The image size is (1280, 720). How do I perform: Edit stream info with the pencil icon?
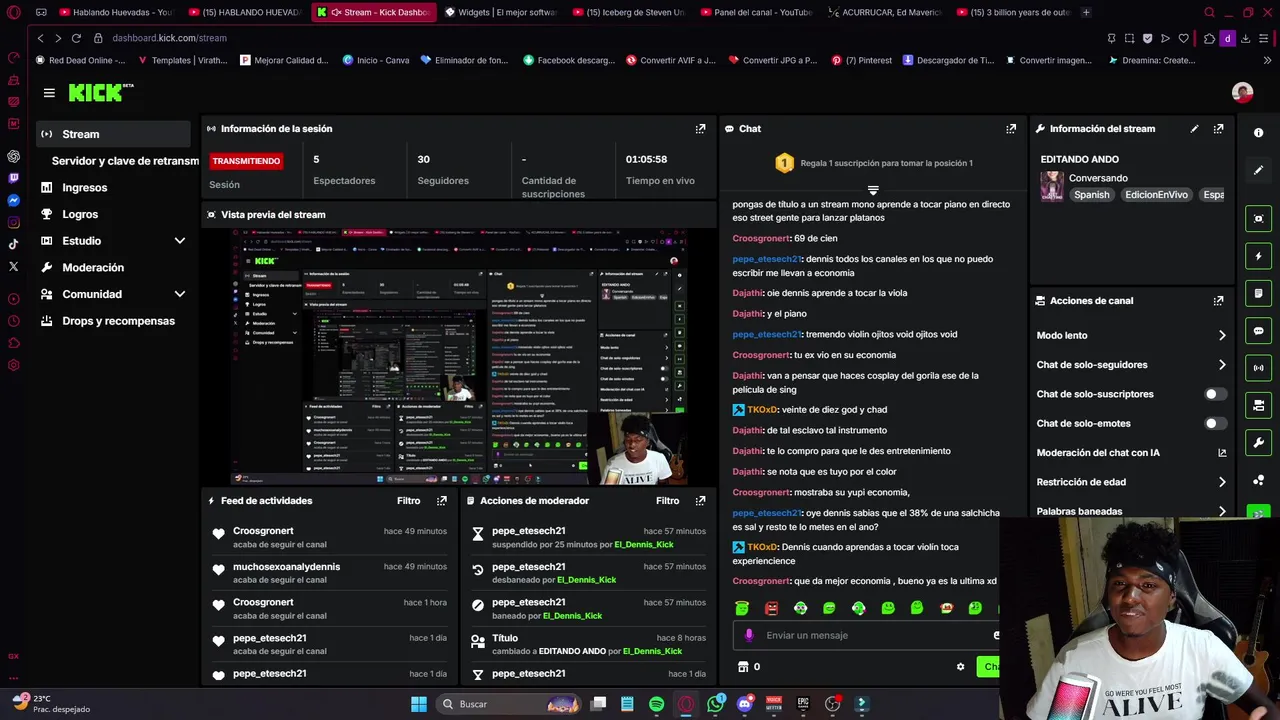pyautogui.click(x=1194, y=129)
